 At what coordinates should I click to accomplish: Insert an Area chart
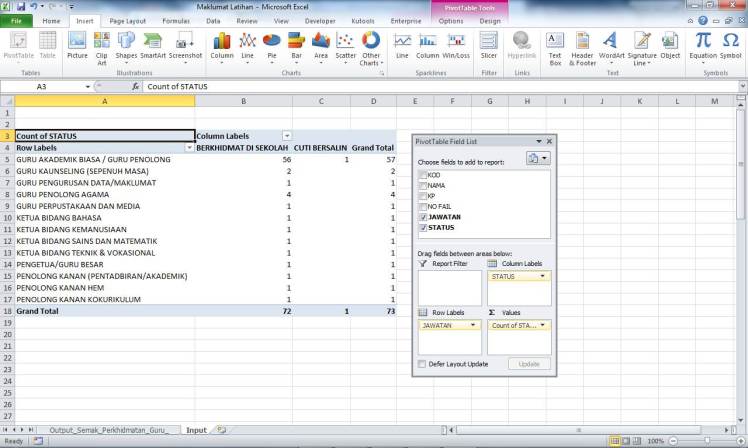coord(321,47)
